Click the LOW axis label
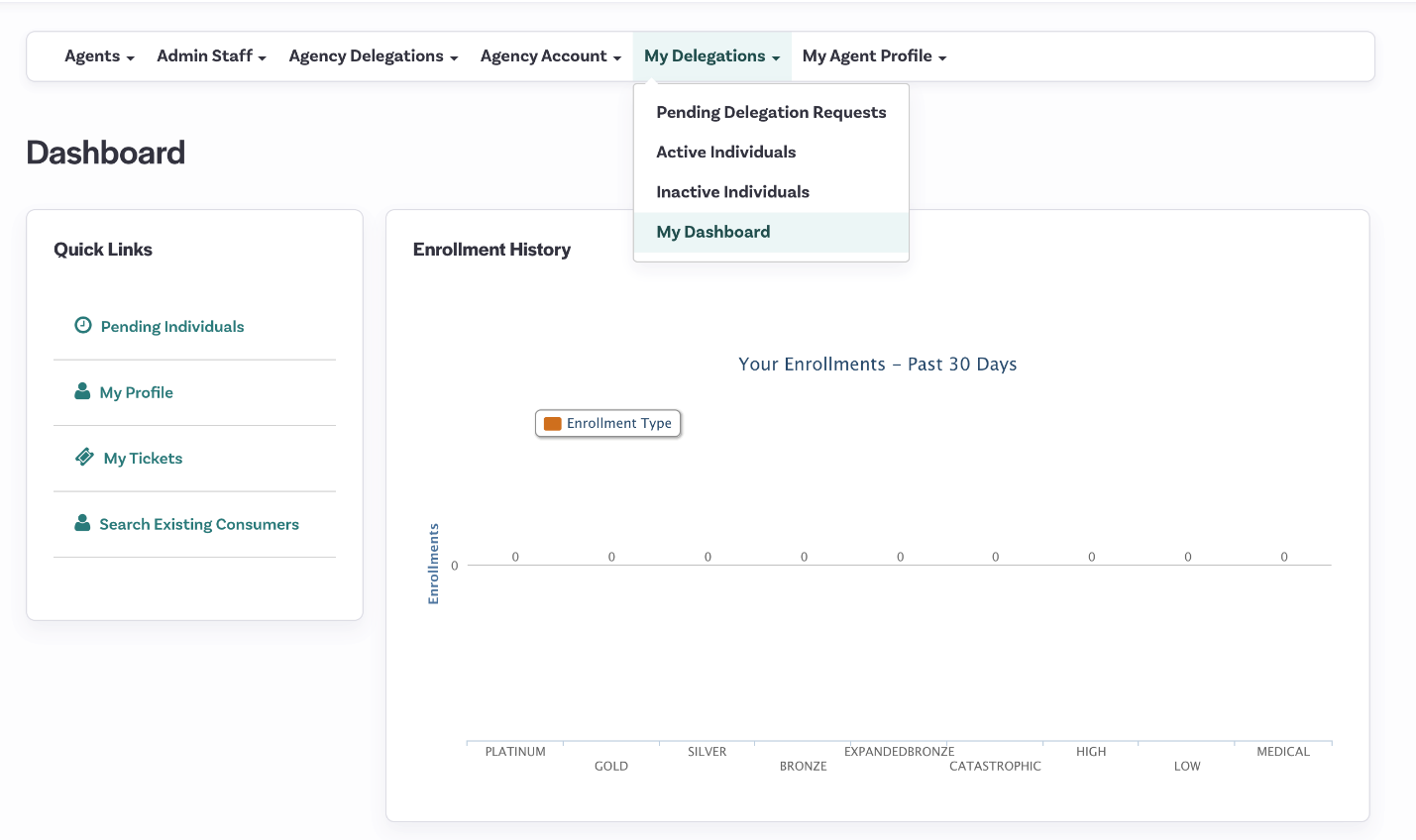The width and height of the screenshot is (1416, 840). 1187,766
